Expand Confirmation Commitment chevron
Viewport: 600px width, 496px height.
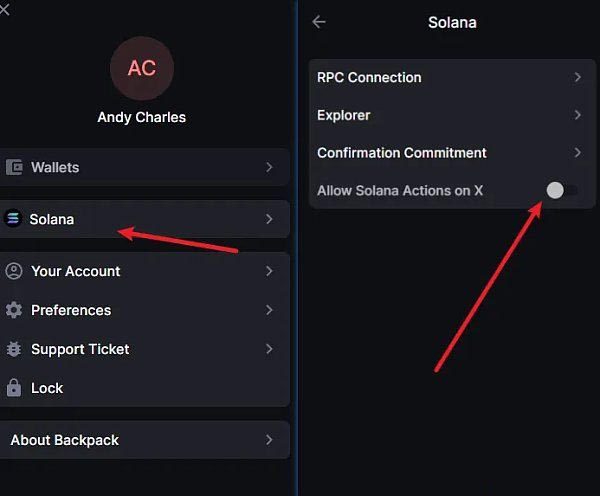pos(578,153)
